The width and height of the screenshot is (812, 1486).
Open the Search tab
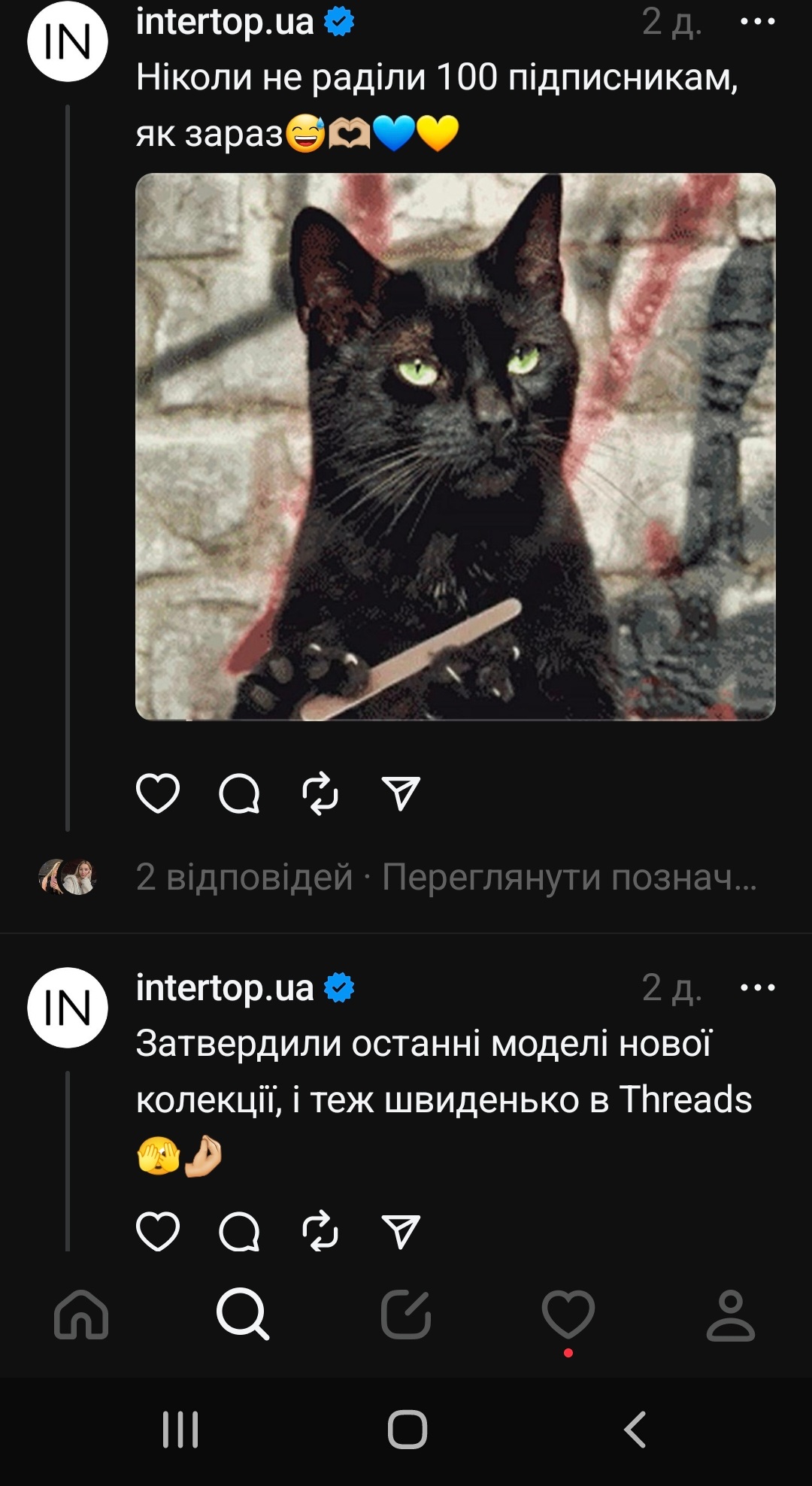coord(243,1315)
